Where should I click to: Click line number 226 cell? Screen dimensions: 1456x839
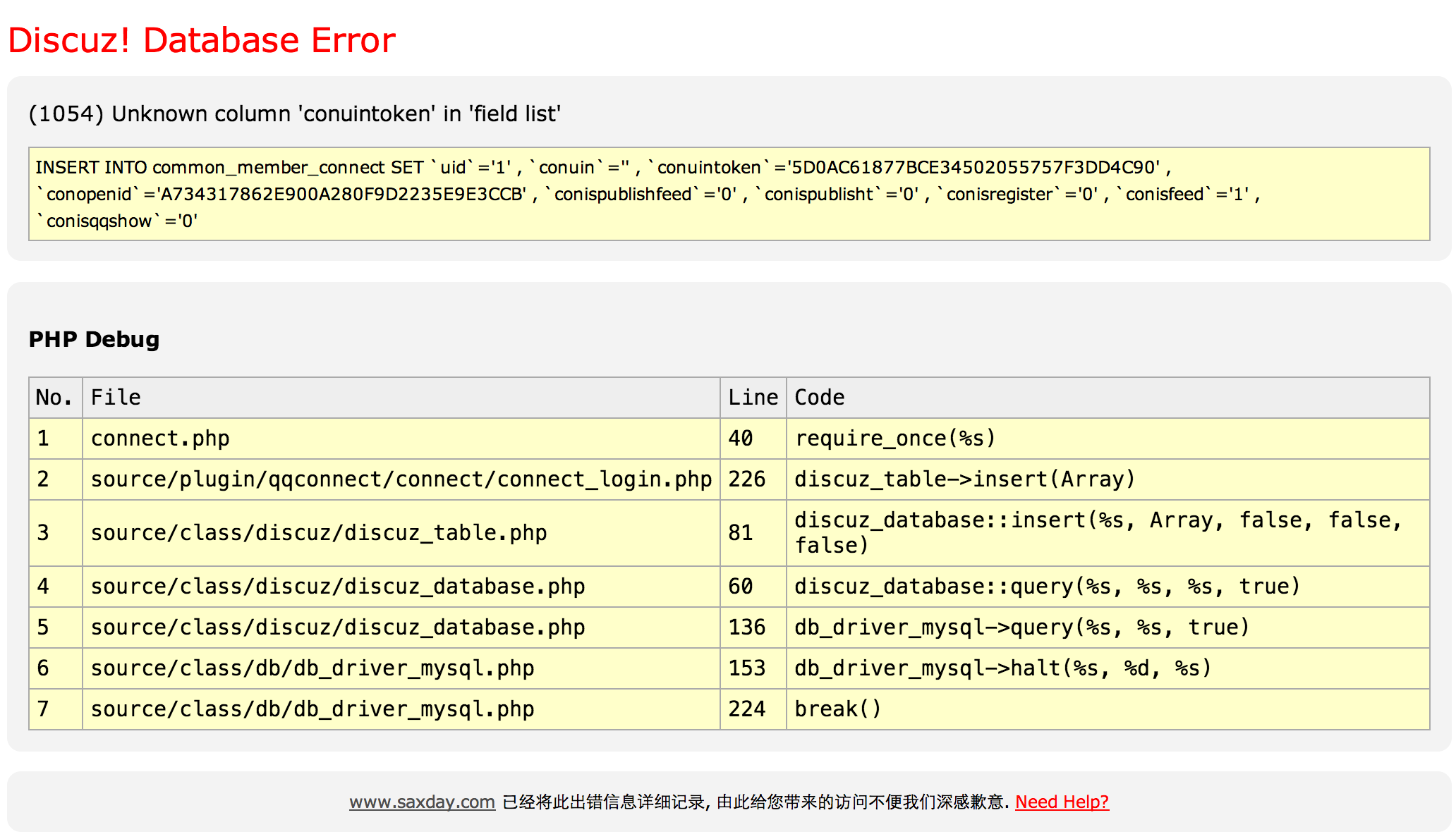(x=747, y=479)
